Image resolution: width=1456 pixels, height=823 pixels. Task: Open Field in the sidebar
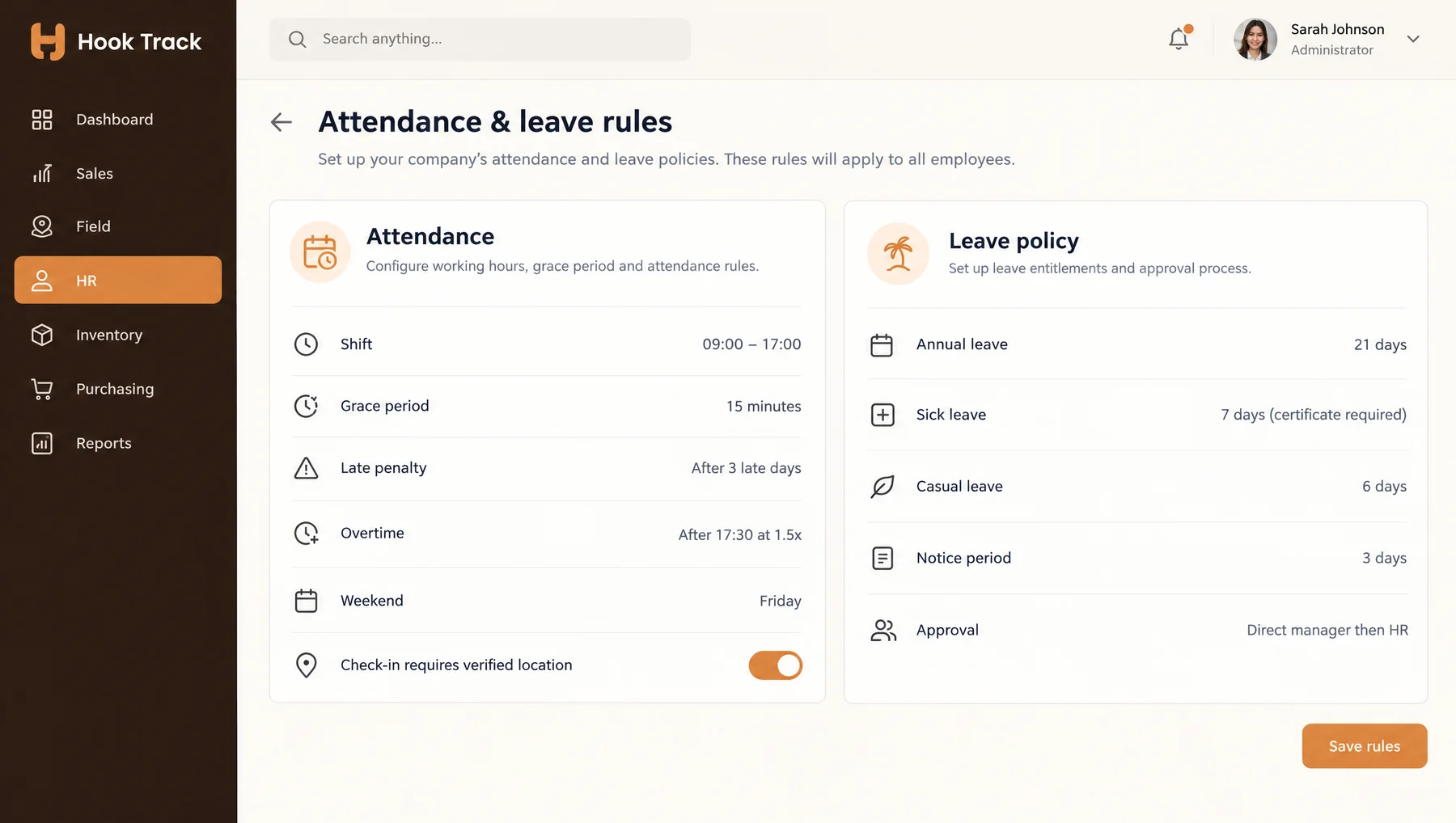(118, 226)
